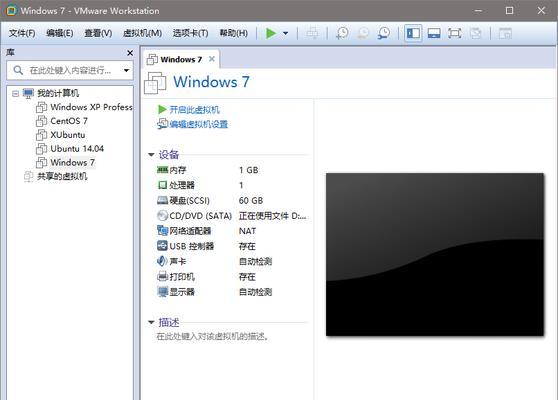Viewport: 558px width, 400px height.
Task: Click the USB 控制器 device row
Action: [x=231, y=246]
